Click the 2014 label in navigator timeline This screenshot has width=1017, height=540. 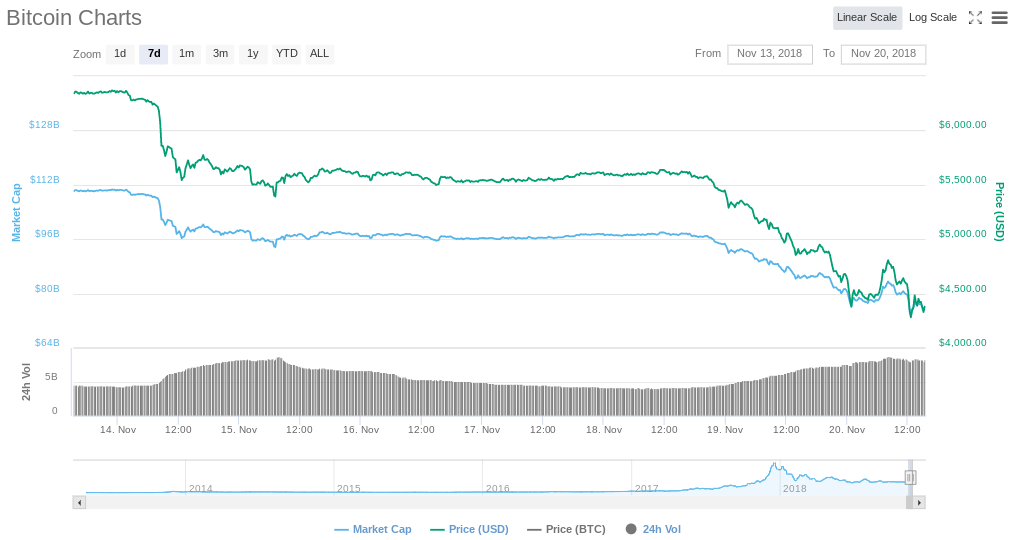[x=200, y=488]
